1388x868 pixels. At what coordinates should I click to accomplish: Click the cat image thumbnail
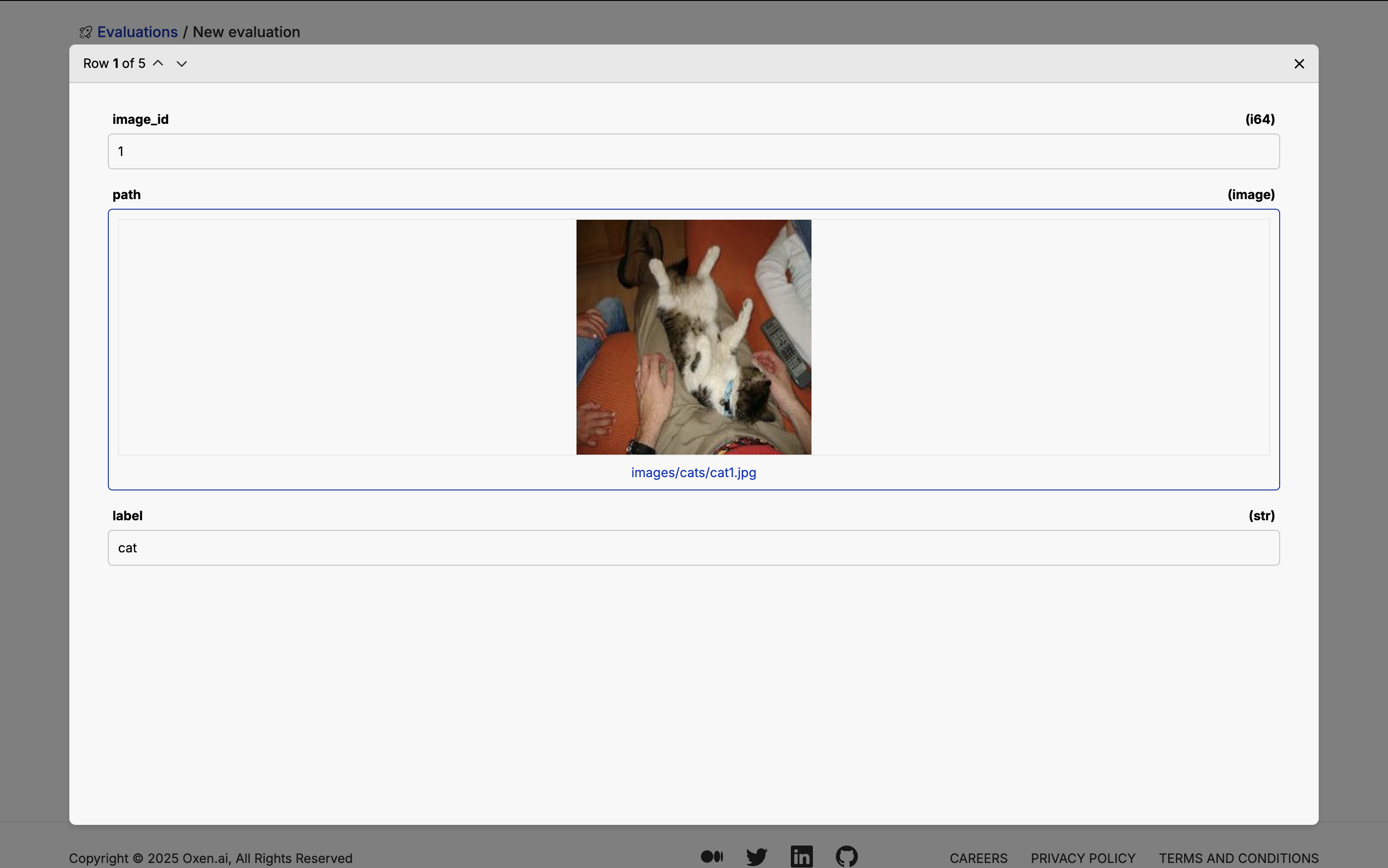coord(693,337)
